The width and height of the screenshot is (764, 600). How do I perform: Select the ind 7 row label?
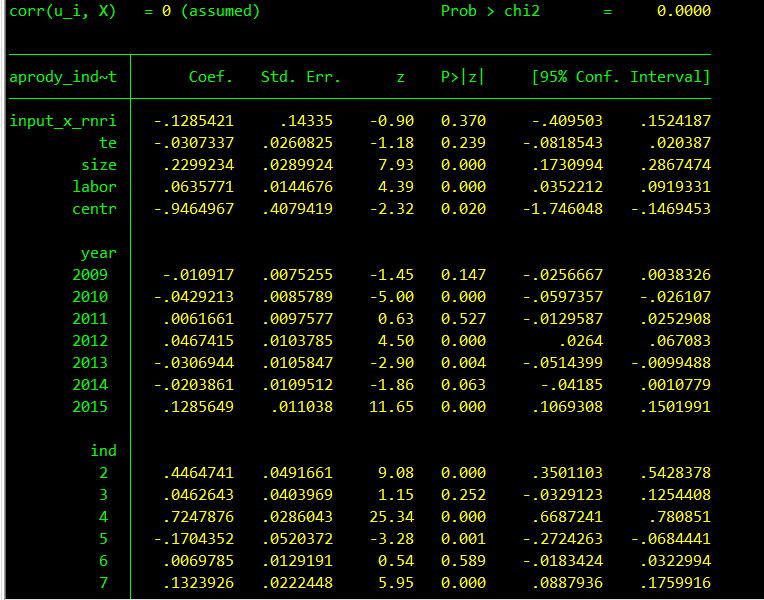(x=103, y=582)
